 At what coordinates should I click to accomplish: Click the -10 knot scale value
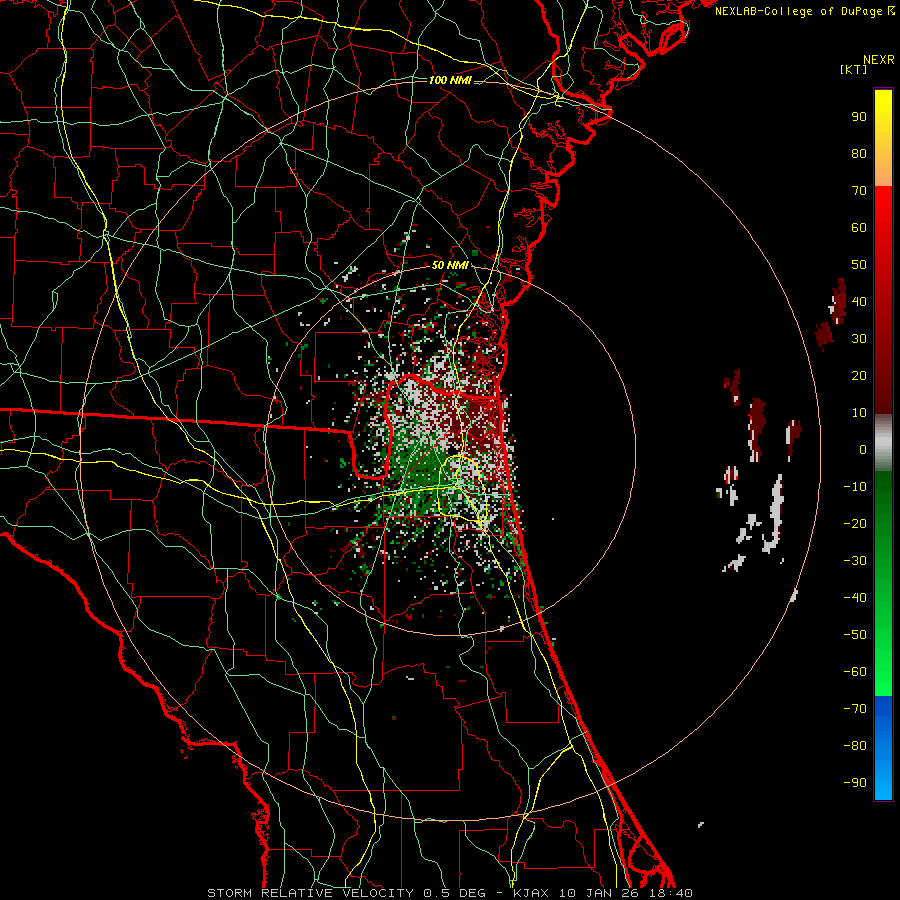855,487
